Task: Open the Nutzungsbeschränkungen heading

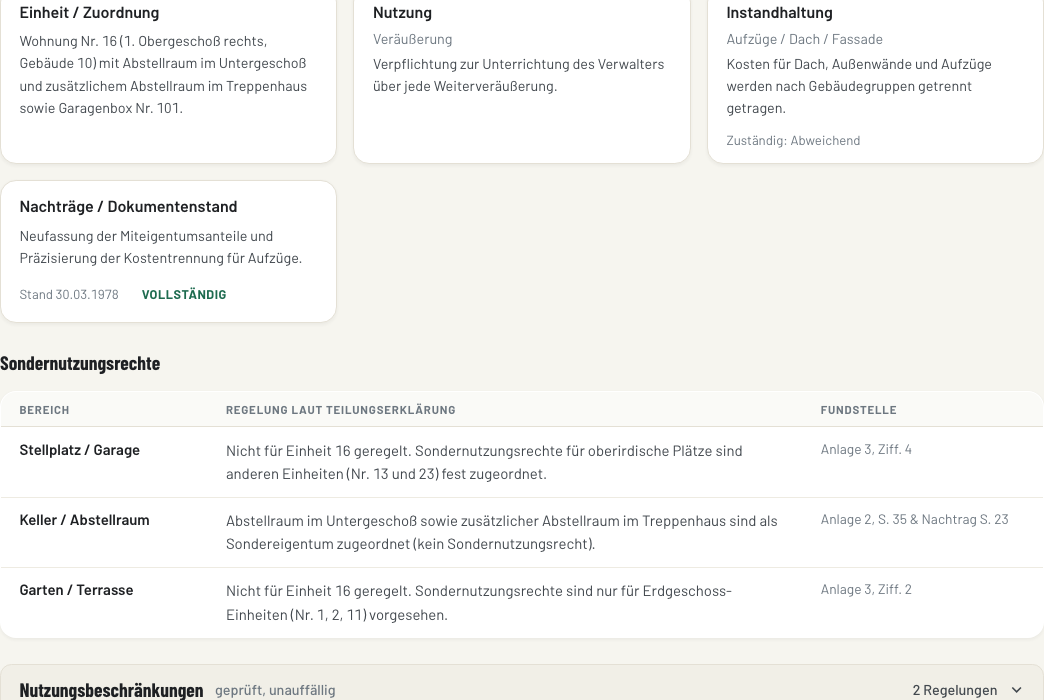Action: 111,690
